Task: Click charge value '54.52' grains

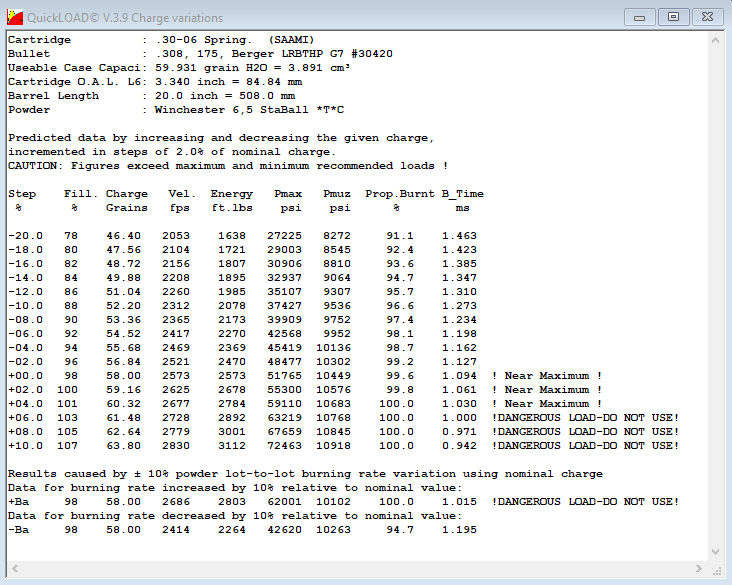Action: pyautogui.click(x=123, y=334)
